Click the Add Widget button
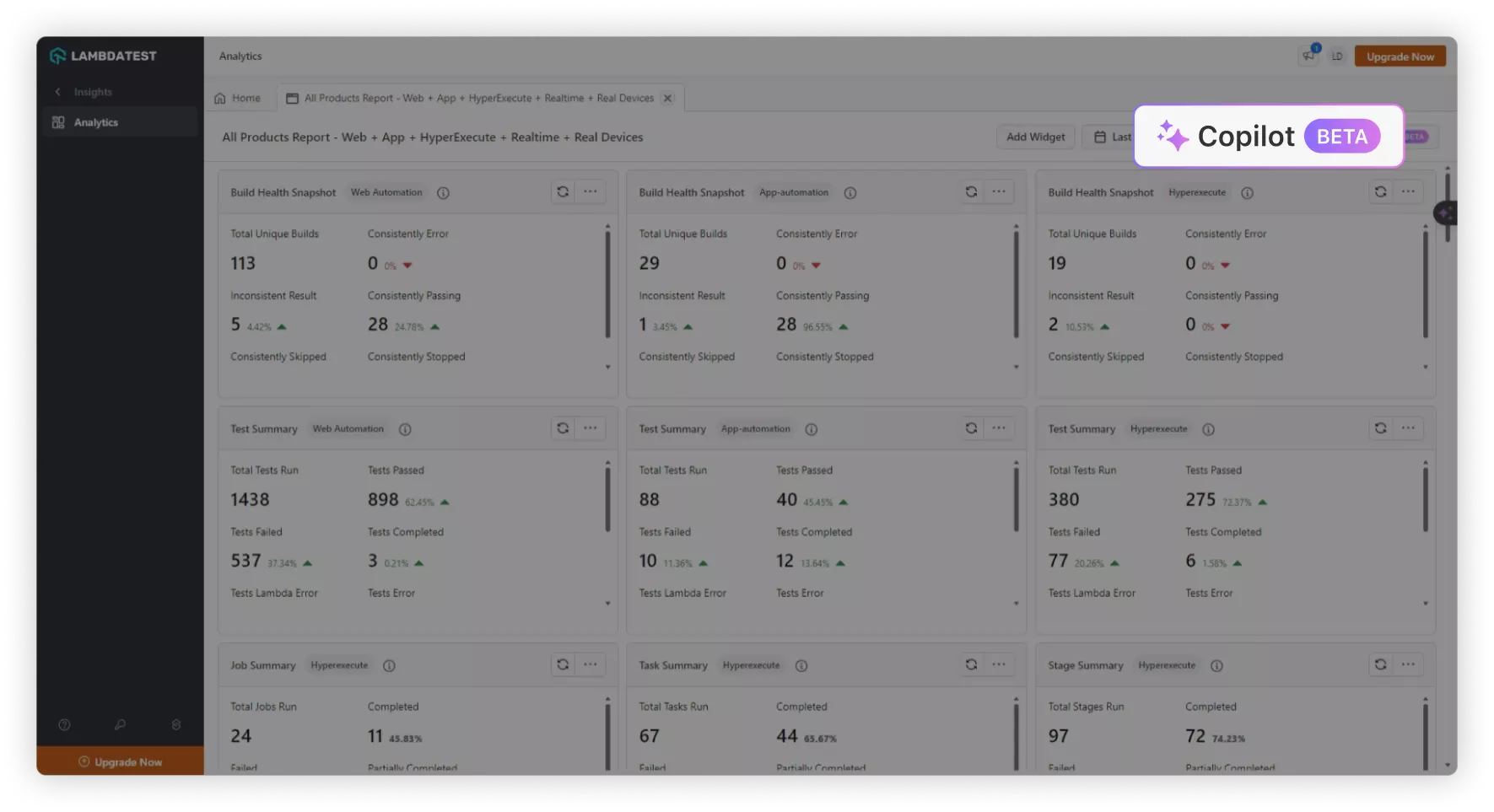The width and height of the screenshot is (1494, 812). pyautogui.click(x=1035, y=137)
